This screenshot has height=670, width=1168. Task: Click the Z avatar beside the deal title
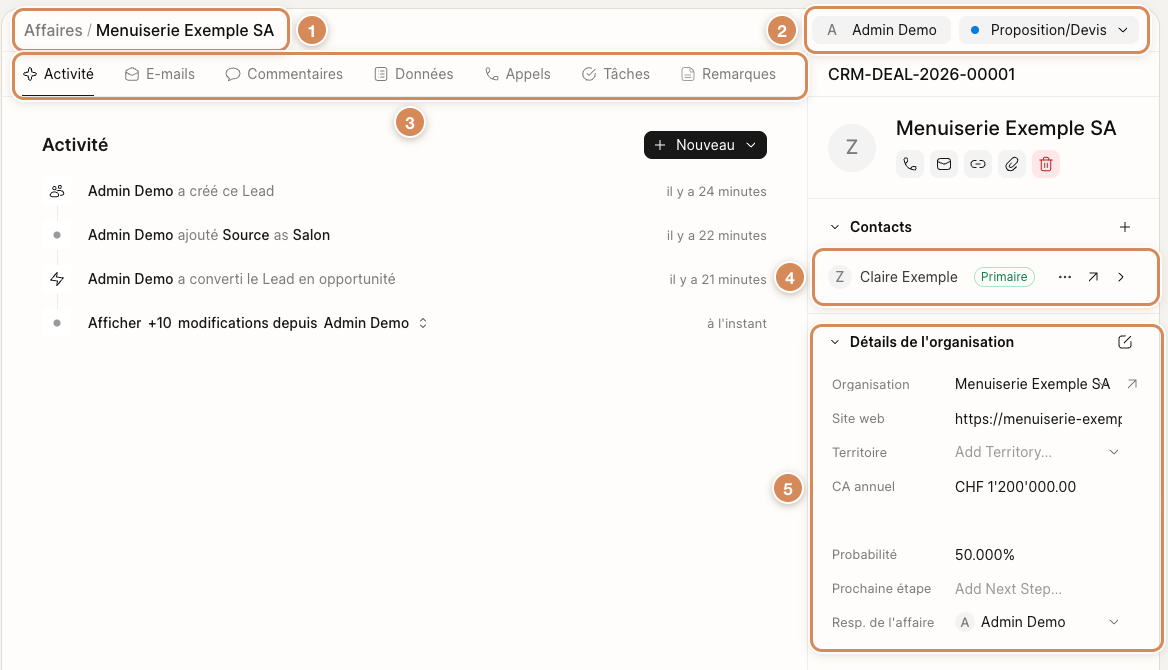coord(851,148)
